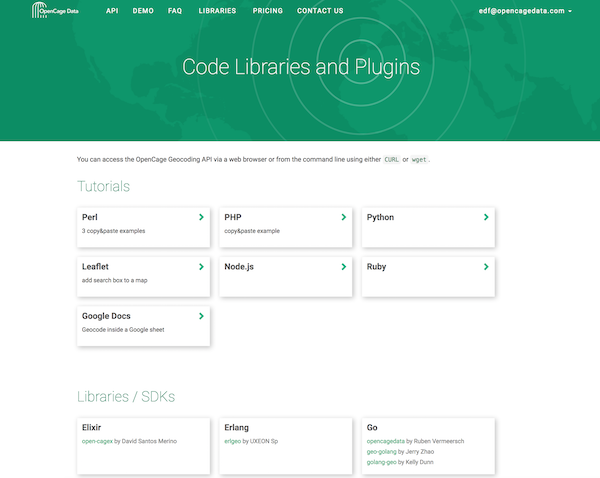600x478 pixels.
Task: Click the 'copy&paste example' PHP description
Action: click(x=252, y=231)
